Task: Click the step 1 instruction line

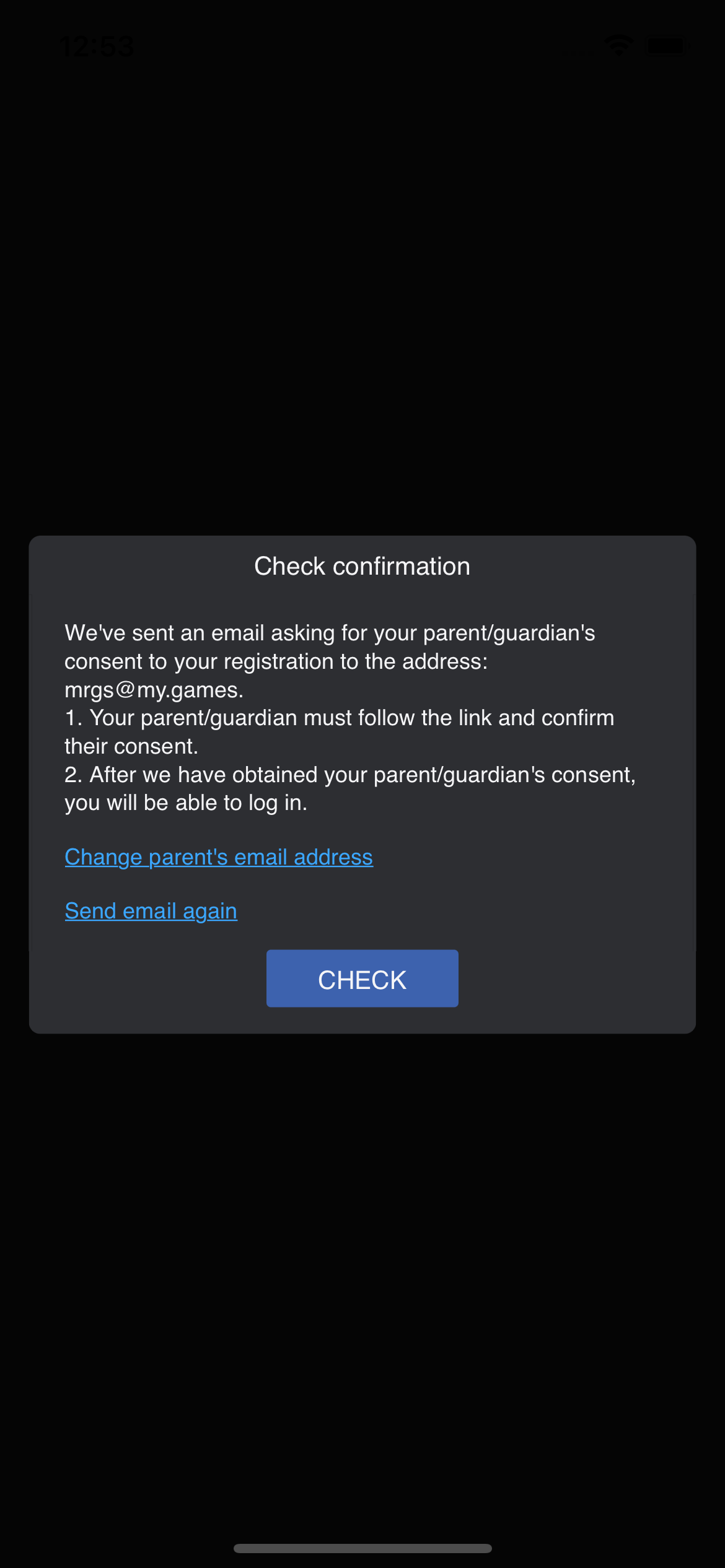Action: [x=340, y=718]
